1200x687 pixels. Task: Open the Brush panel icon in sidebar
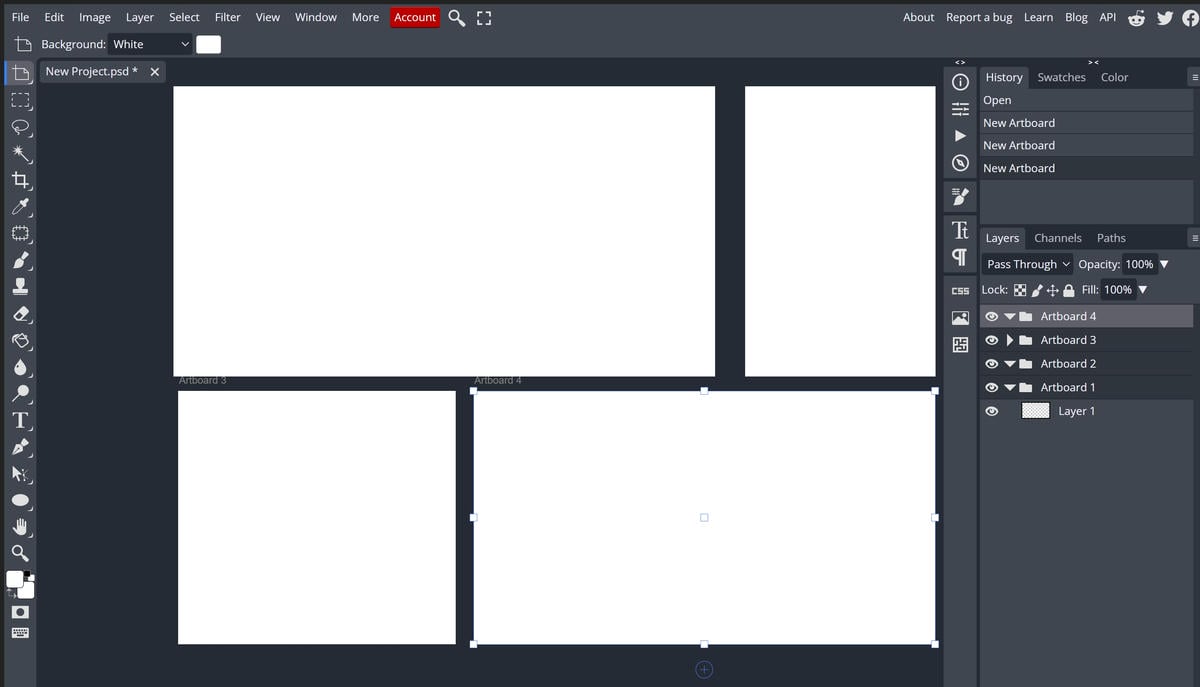coord(960,196)
